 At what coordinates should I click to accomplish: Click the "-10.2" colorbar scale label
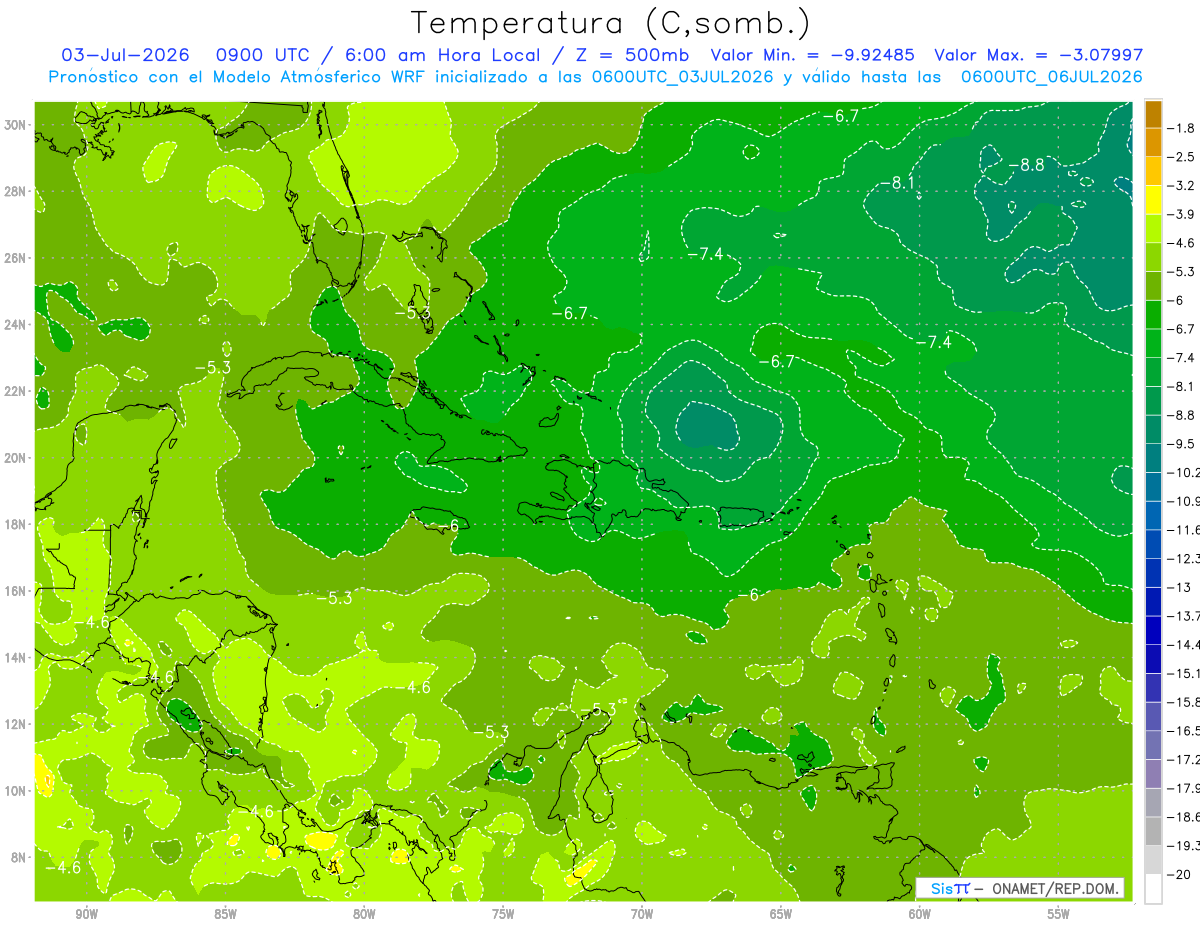click(x=1184, y=472)
